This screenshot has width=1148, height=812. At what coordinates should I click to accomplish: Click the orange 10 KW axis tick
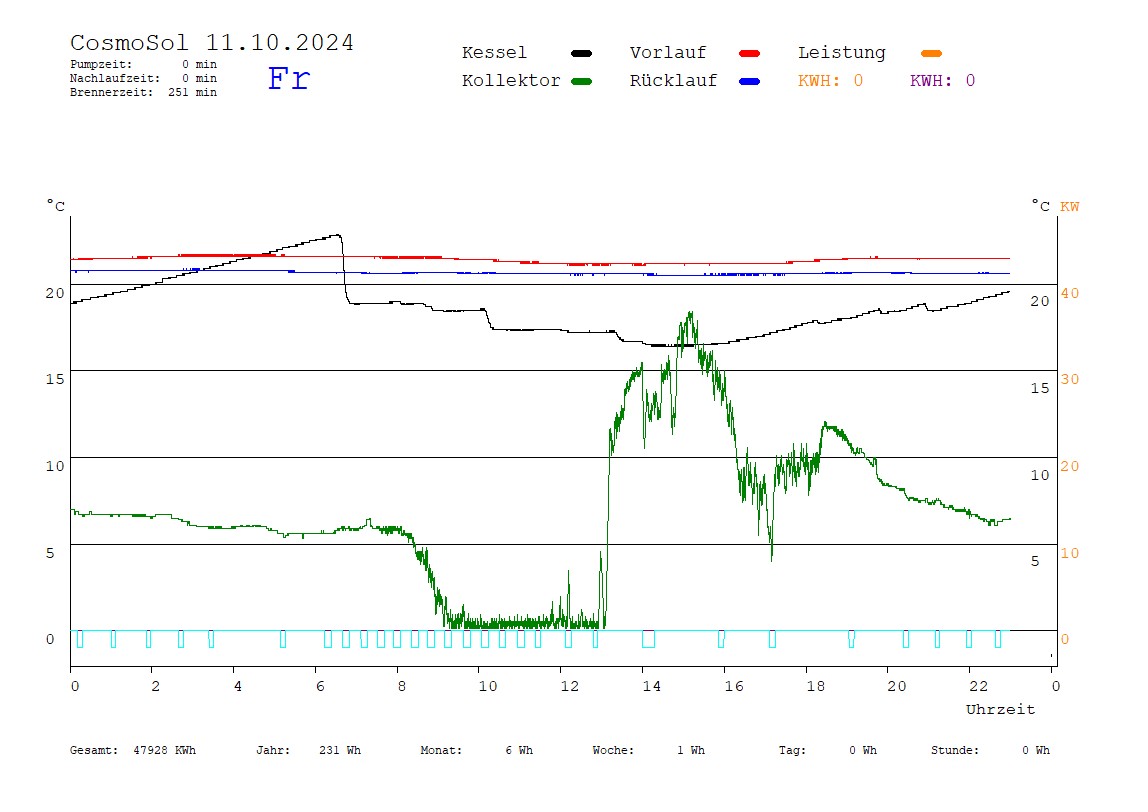point(1070,553)
